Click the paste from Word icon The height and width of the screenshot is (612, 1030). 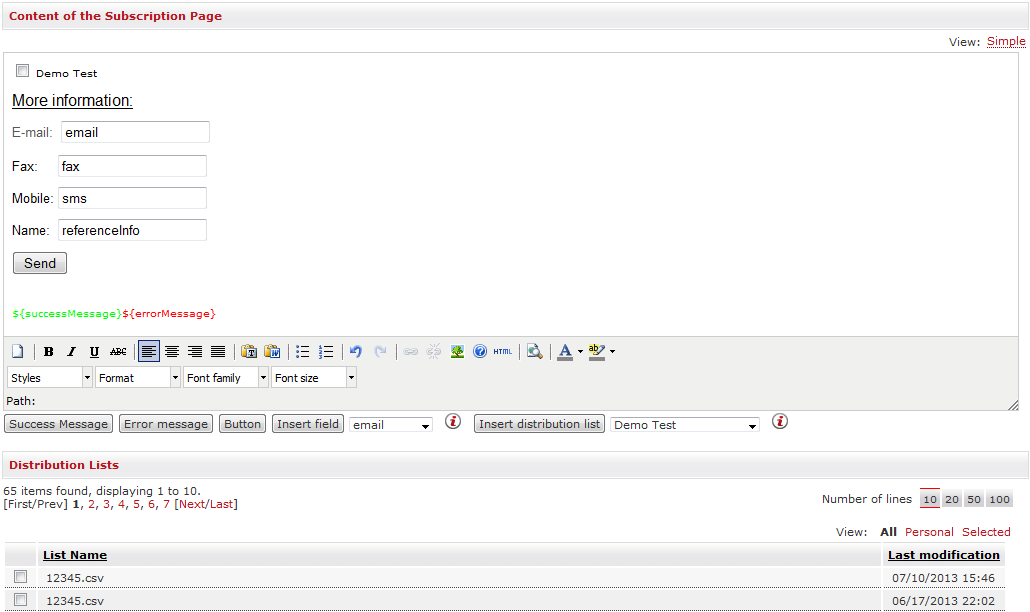coord(271,352)
